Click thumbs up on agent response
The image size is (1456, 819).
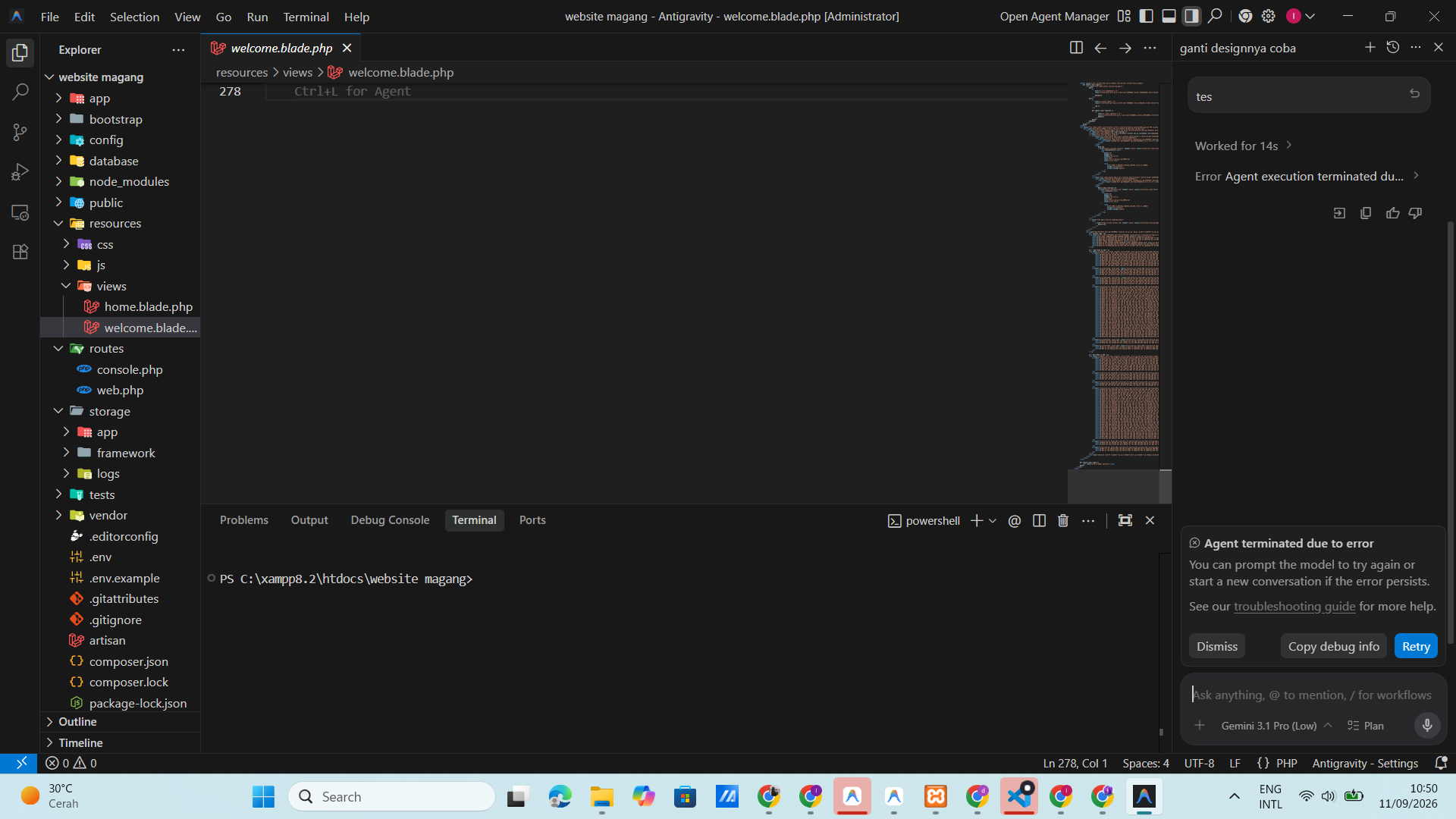(1392, 213)
